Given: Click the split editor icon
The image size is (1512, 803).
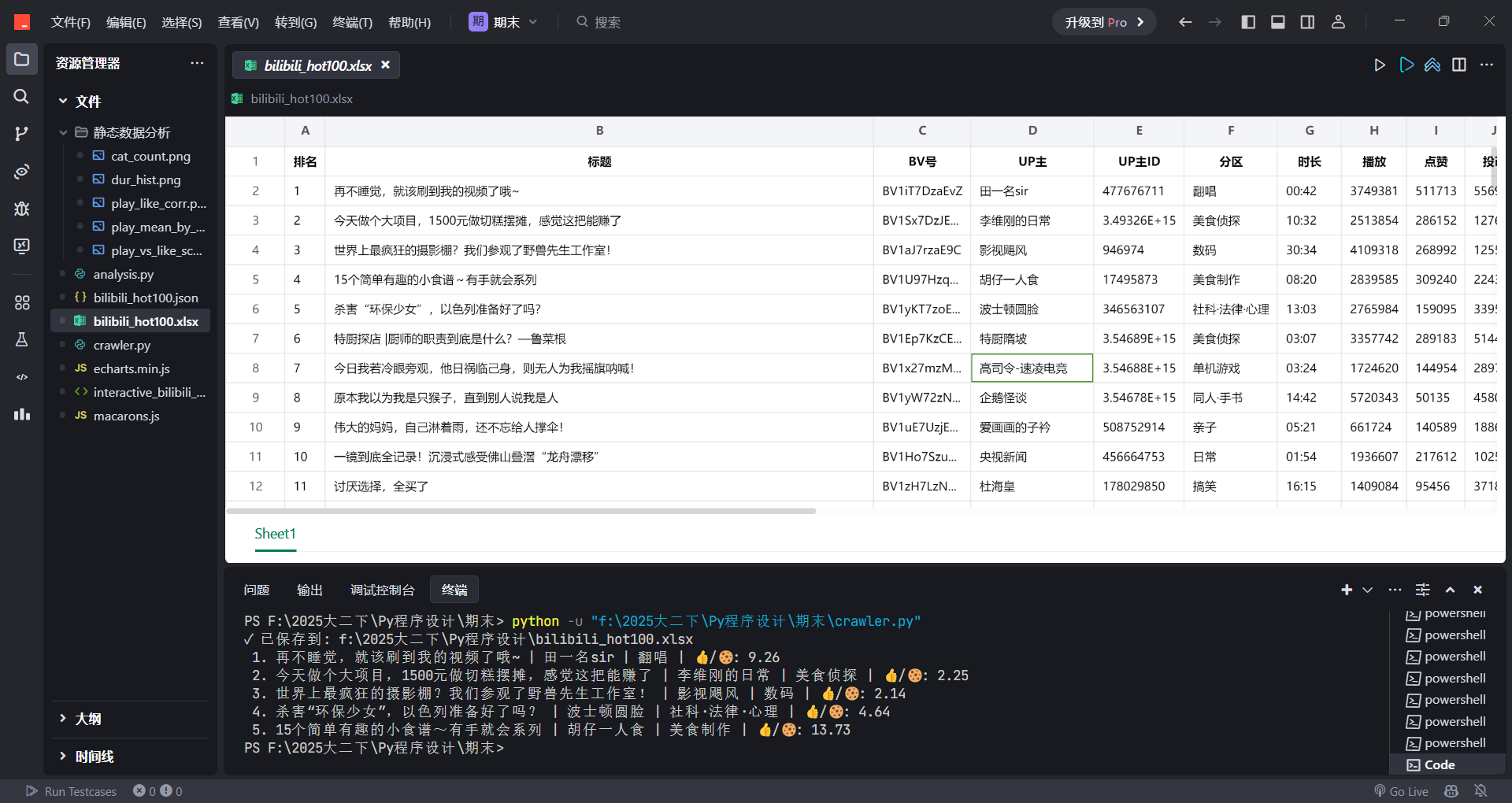Looking at the screenshot, I should 1459,65.
